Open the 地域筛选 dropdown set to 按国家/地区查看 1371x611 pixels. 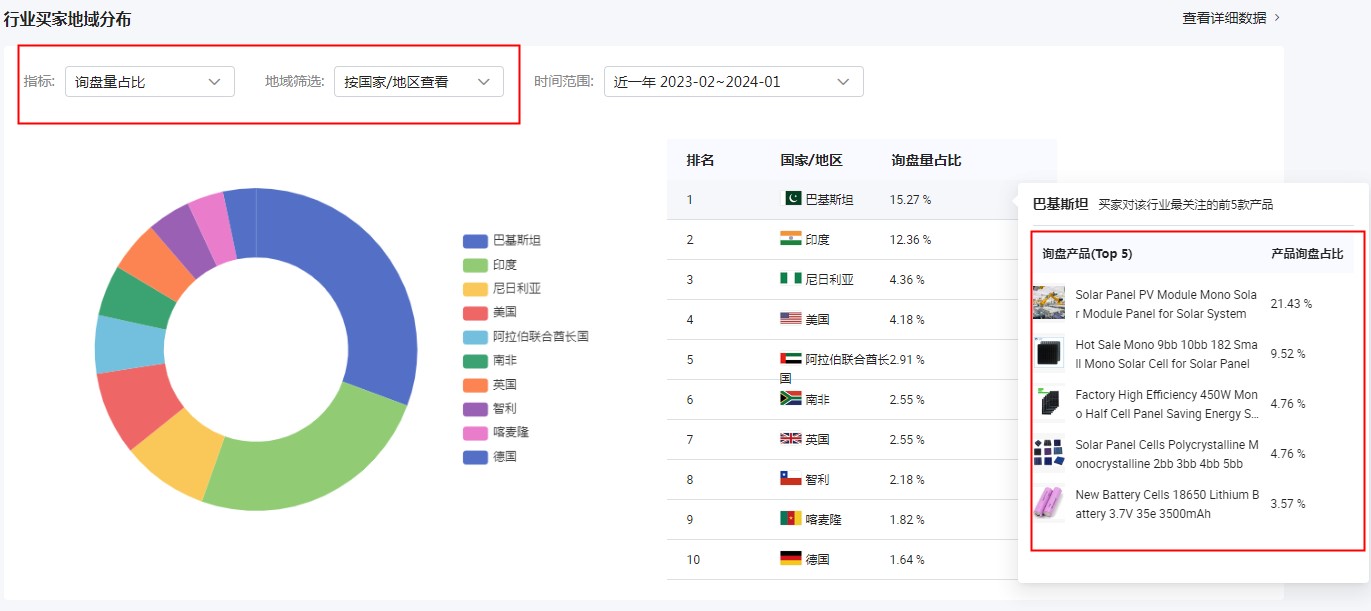coord(419,81)
